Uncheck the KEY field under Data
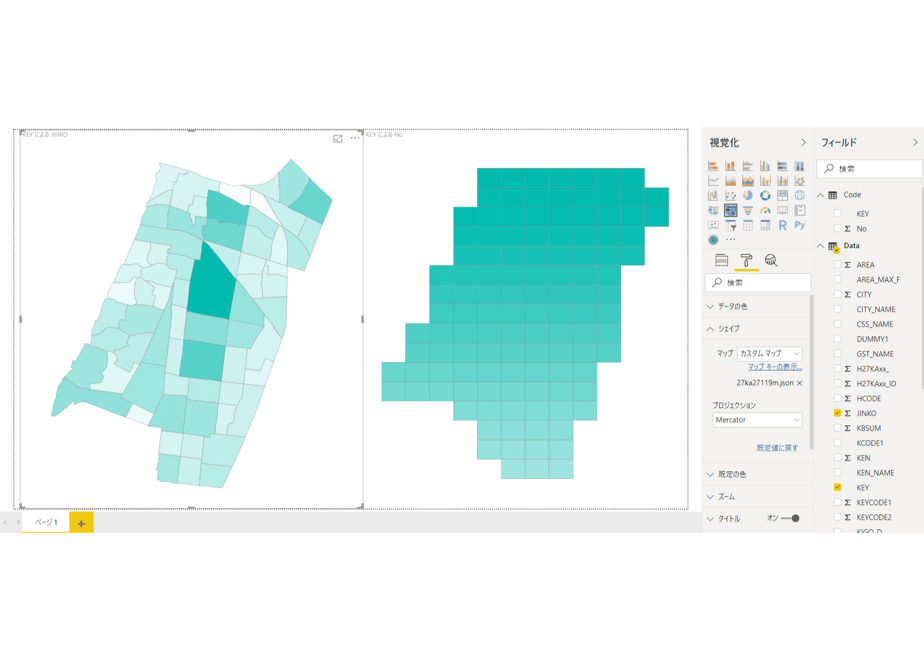The image size is (924, 660). coord(837,487)
